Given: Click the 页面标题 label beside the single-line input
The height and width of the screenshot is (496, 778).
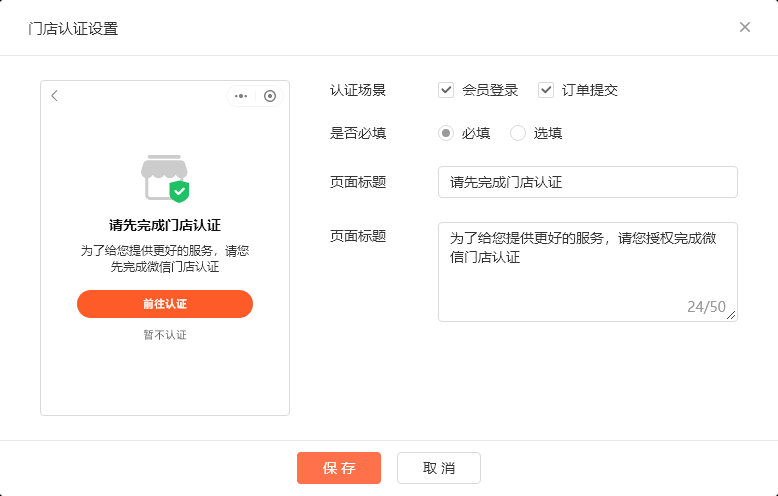Looking at the screenshot, I should coord(358,182).
